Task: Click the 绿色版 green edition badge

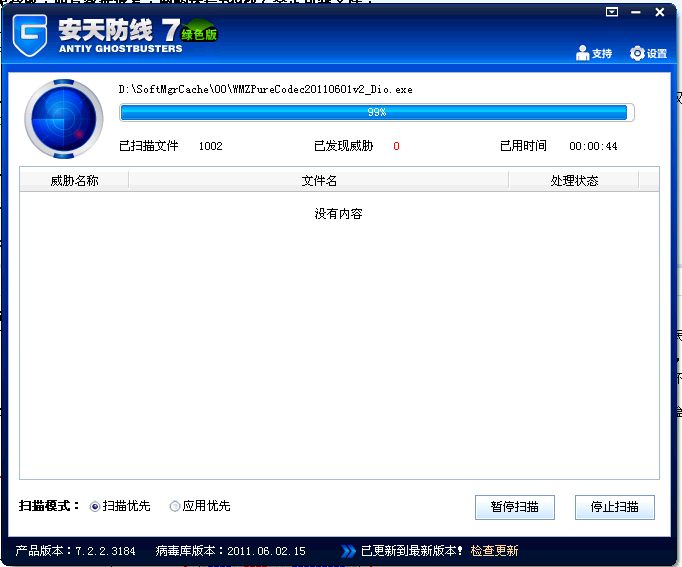Action: pyautogui.click(x=200, y=33)
